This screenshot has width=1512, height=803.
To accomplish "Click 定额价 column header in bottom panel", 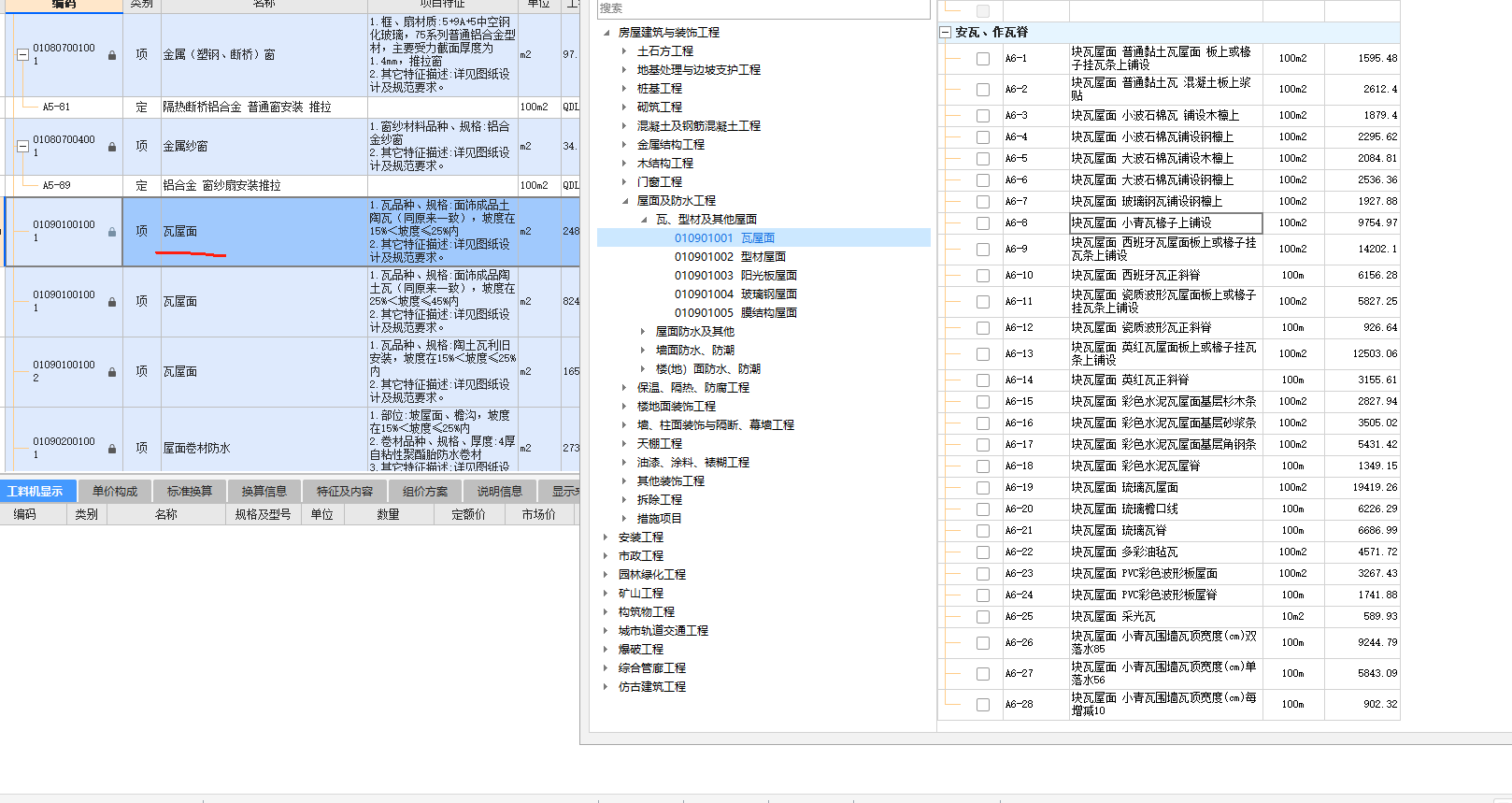I will (x=468, y=514).
